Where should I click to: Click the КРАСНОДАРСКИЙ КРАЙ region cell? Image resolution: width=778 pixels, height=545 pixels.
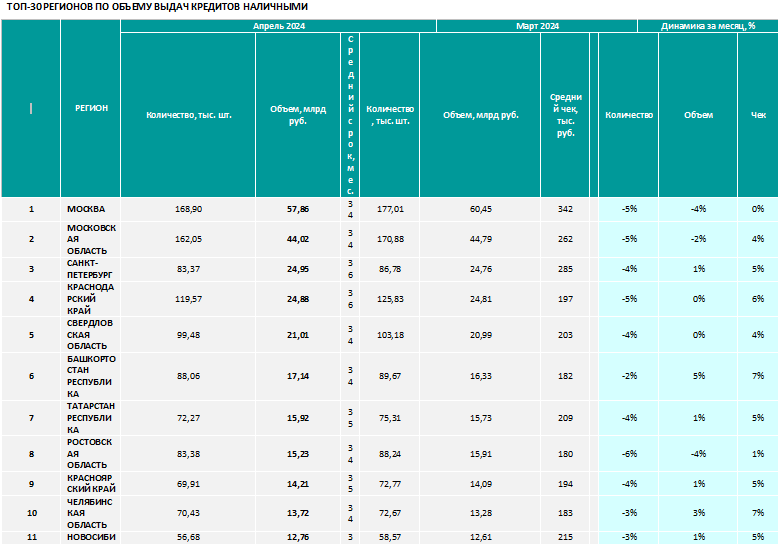(x=90, y=299)
